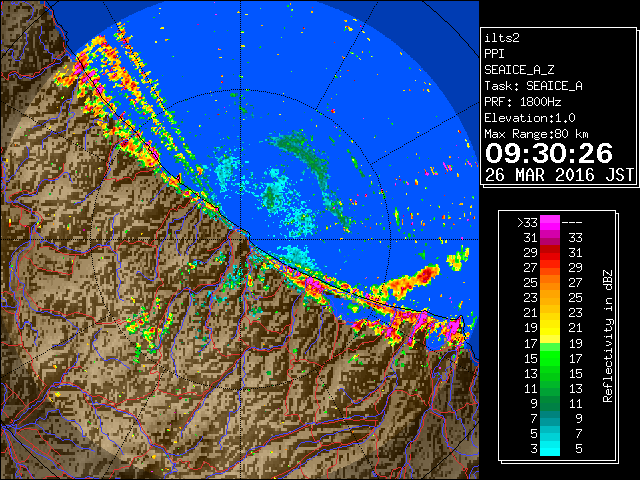The image size is (640, 480).
Task: Pick the orange 25 to 27 dBZ swatch
Action: [x=550, y=283]
